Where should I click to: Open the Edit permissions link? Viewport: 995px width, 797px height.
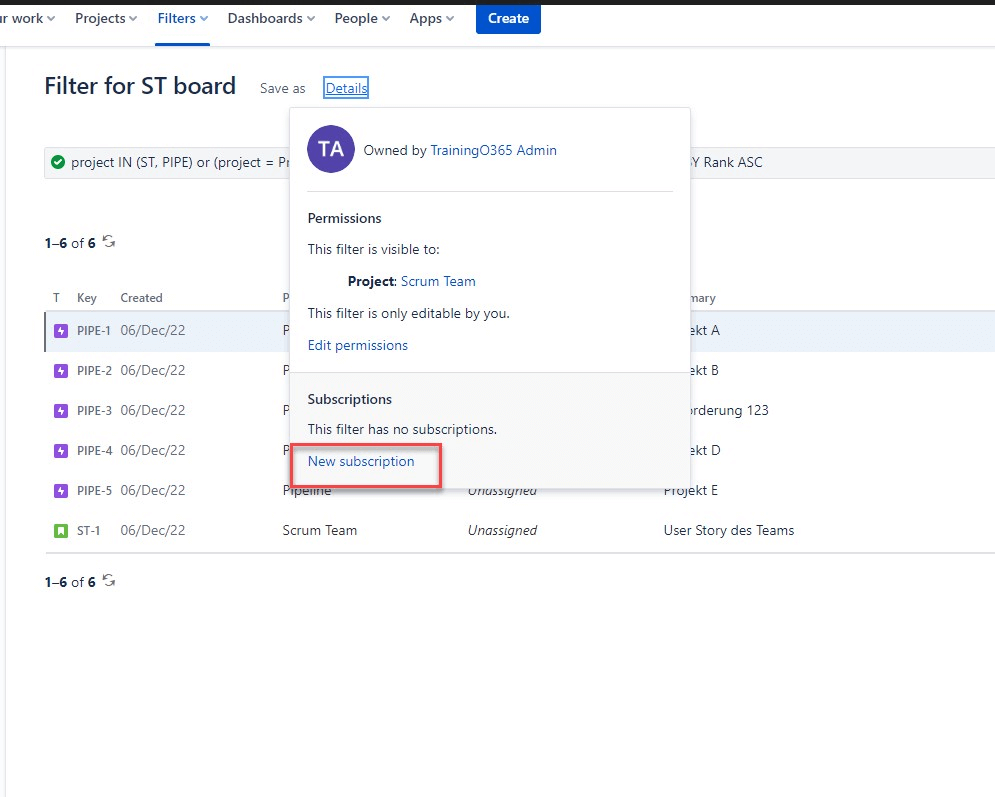pyautogui.click(x=357, y=344)
